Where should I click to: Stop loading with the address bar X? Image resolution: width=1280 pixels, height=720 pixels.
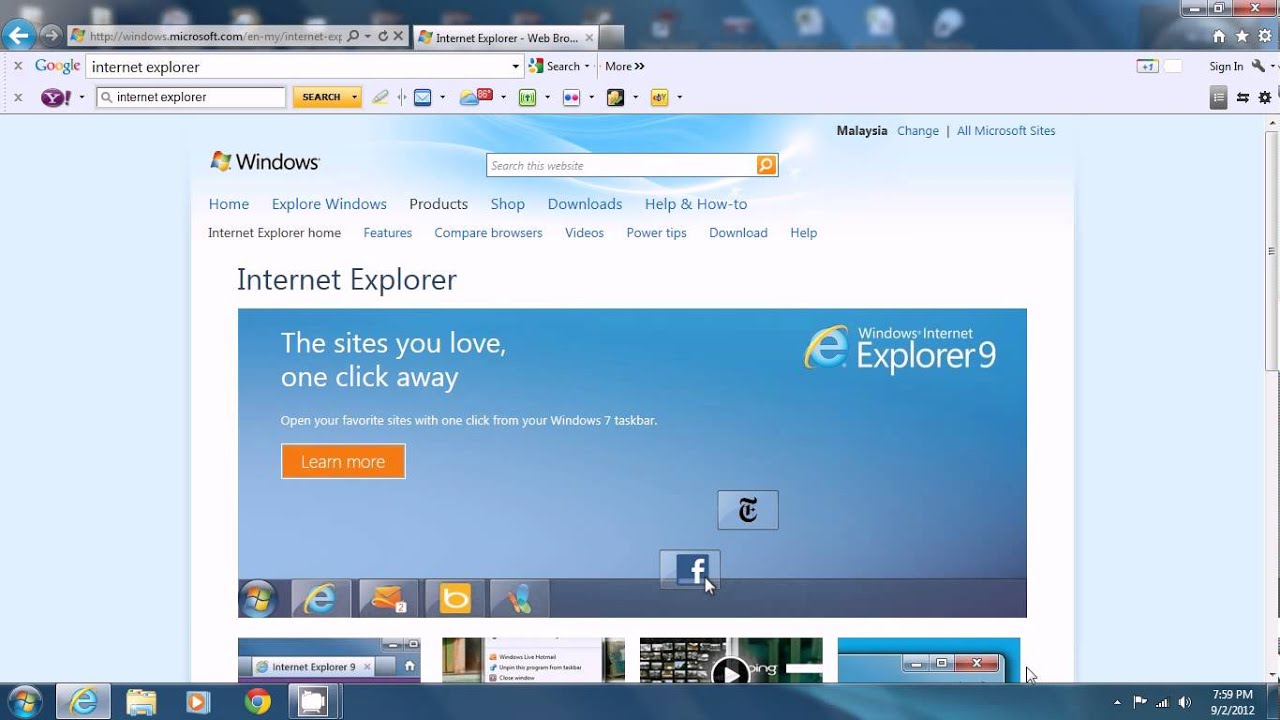tap(398, 36)
